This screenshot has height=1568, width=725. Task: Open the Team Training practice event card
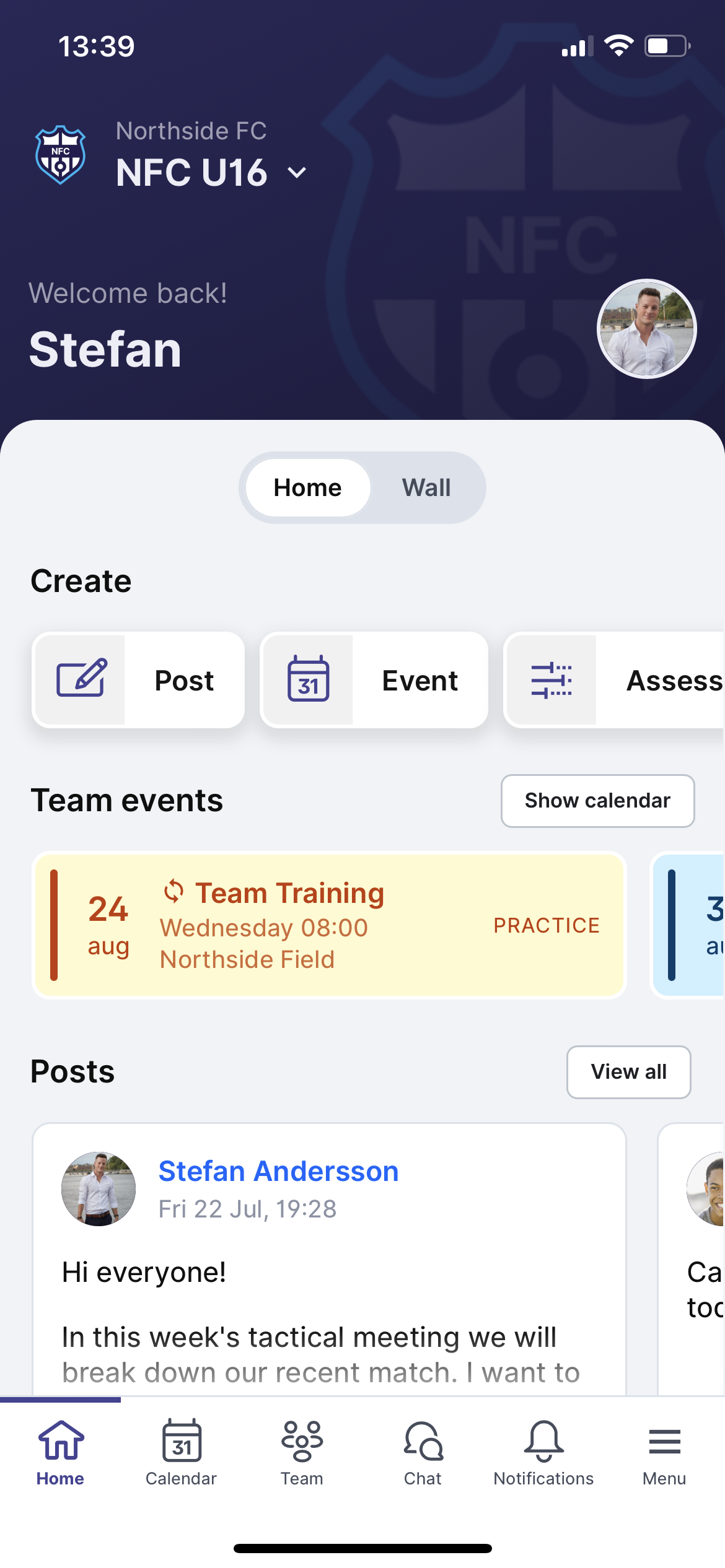click(x=329, y=925)
